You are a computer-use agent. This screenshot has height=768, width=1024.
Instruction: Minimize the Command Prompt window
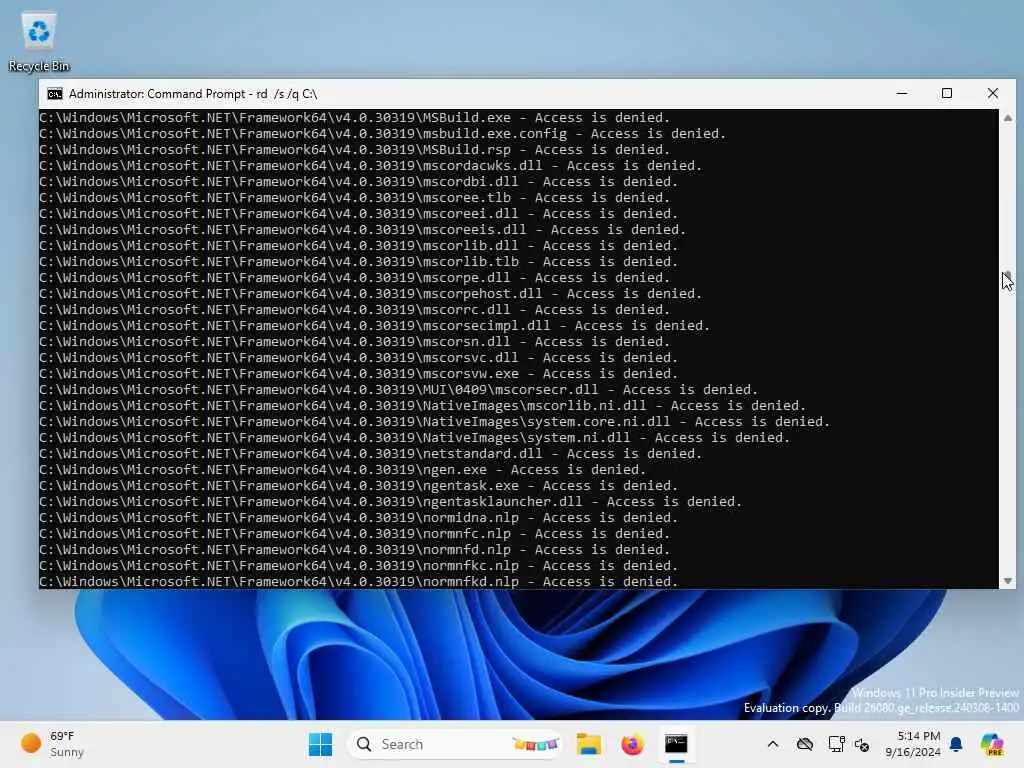(x=902, y=93)
